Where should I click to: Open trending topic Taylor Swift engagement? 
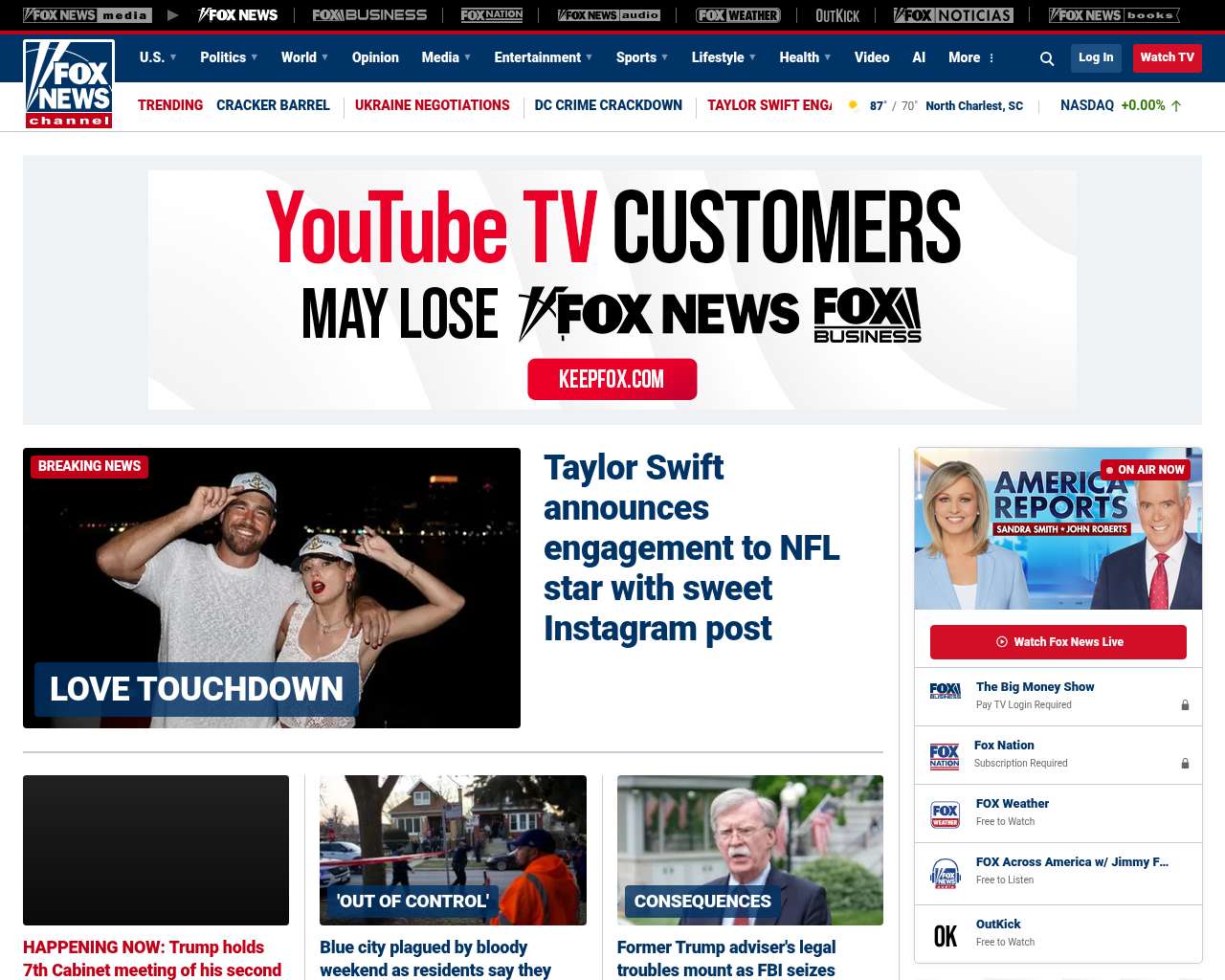pyautogui.click(x=769, y=105)
